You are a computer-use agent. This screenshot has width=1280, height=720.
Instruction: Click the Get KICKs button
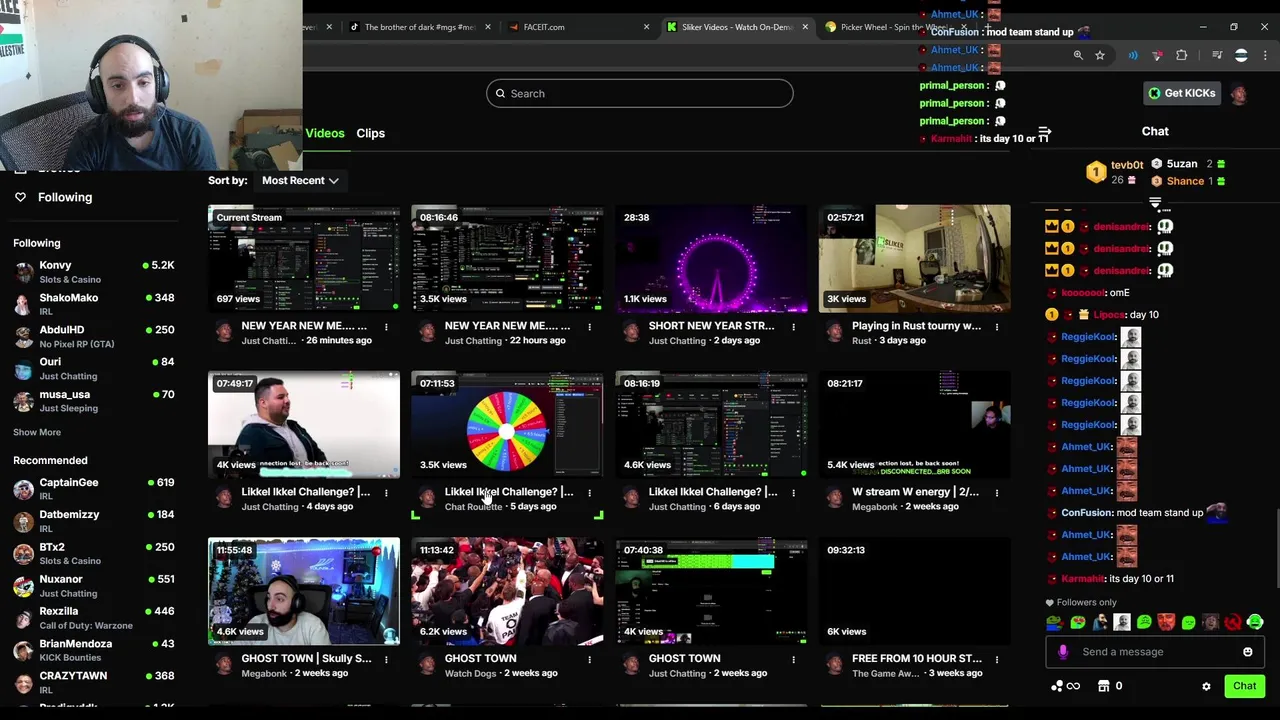(x=1181, y=93)
